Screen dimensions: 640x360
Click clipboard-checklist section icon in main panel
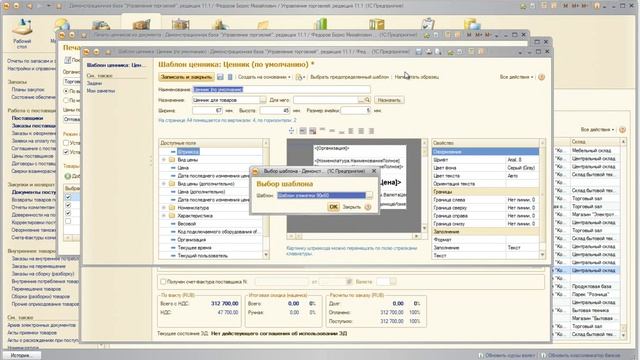[428, 24]
